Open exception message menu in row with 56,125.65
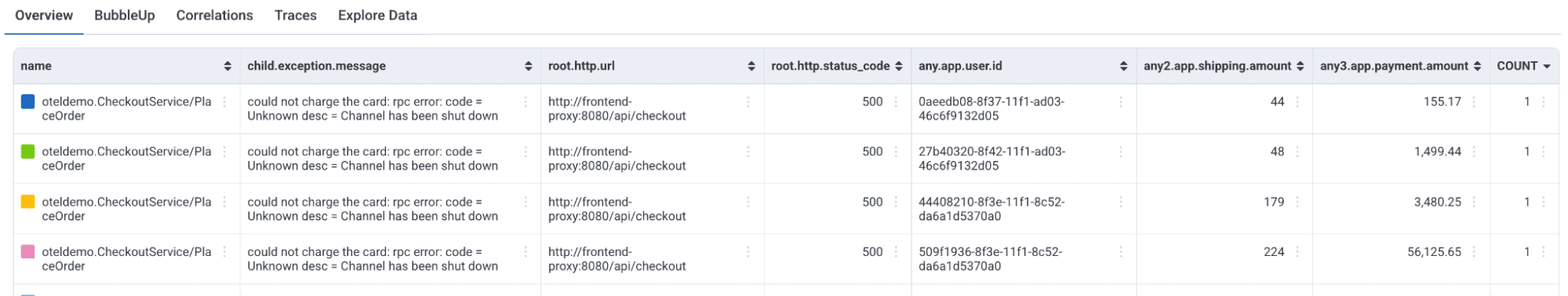Viewport: 1568px width, 296px height. coord(526,253)
